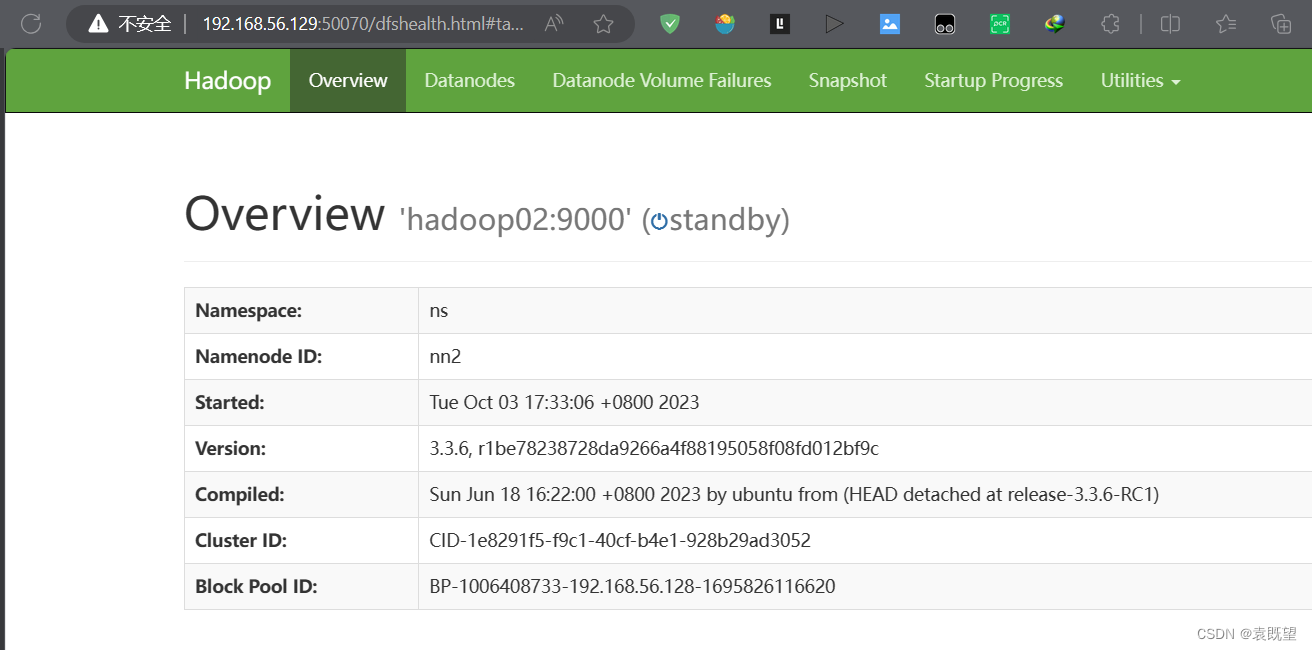Expand the Utilities dropdown menu
The image size is (1312, 650).
point(1141,81)
